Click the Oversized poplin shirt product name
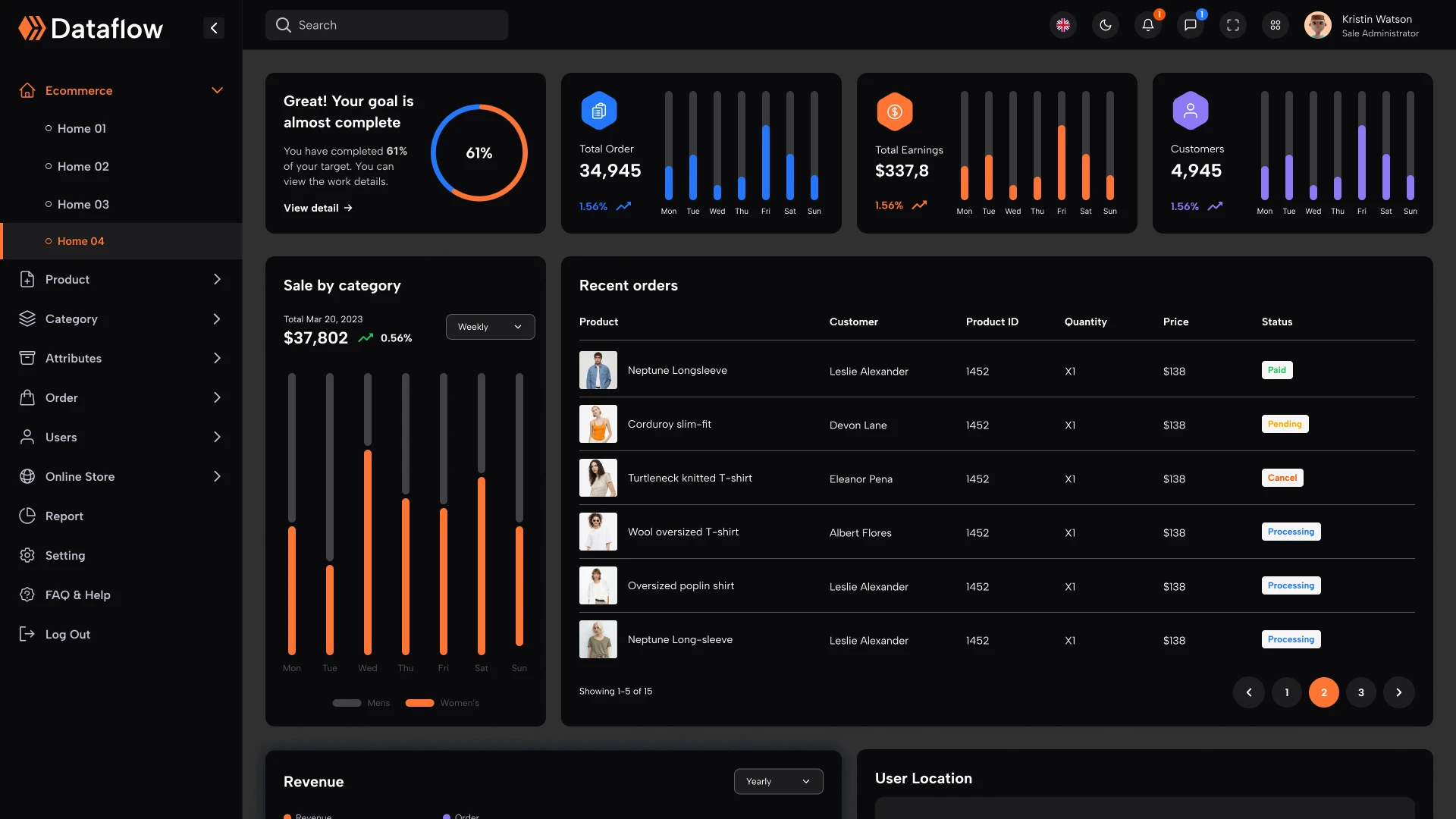This screenshot has height=819, width=1456. pos(681,585)
